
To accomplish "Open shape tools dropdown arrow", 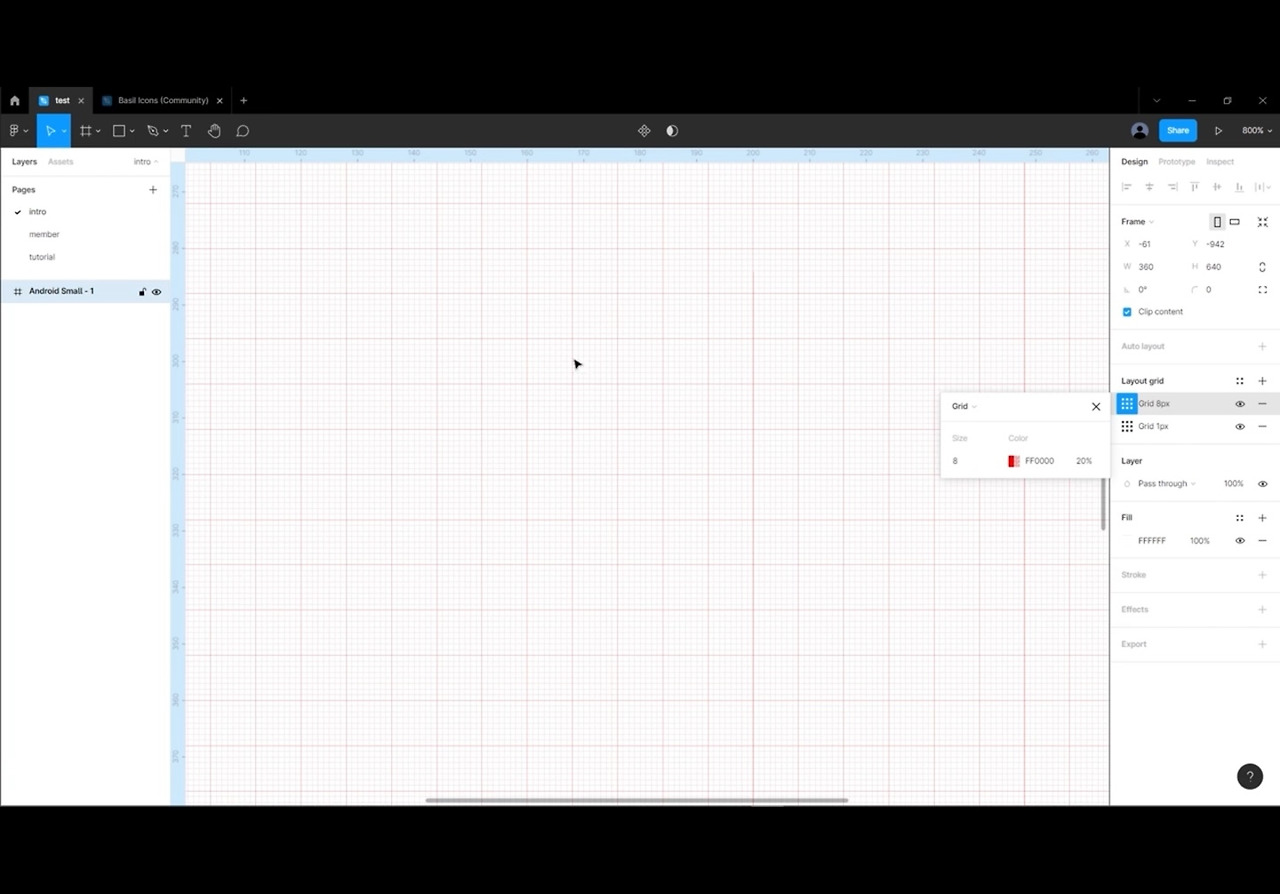I will click(x=131, y=131).
